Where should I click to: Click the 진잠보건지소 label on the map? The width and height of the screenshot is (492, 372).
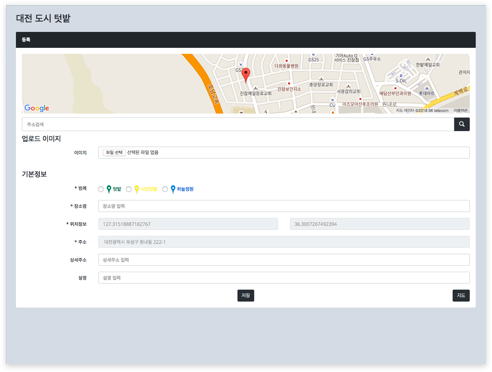click(289, 89)
